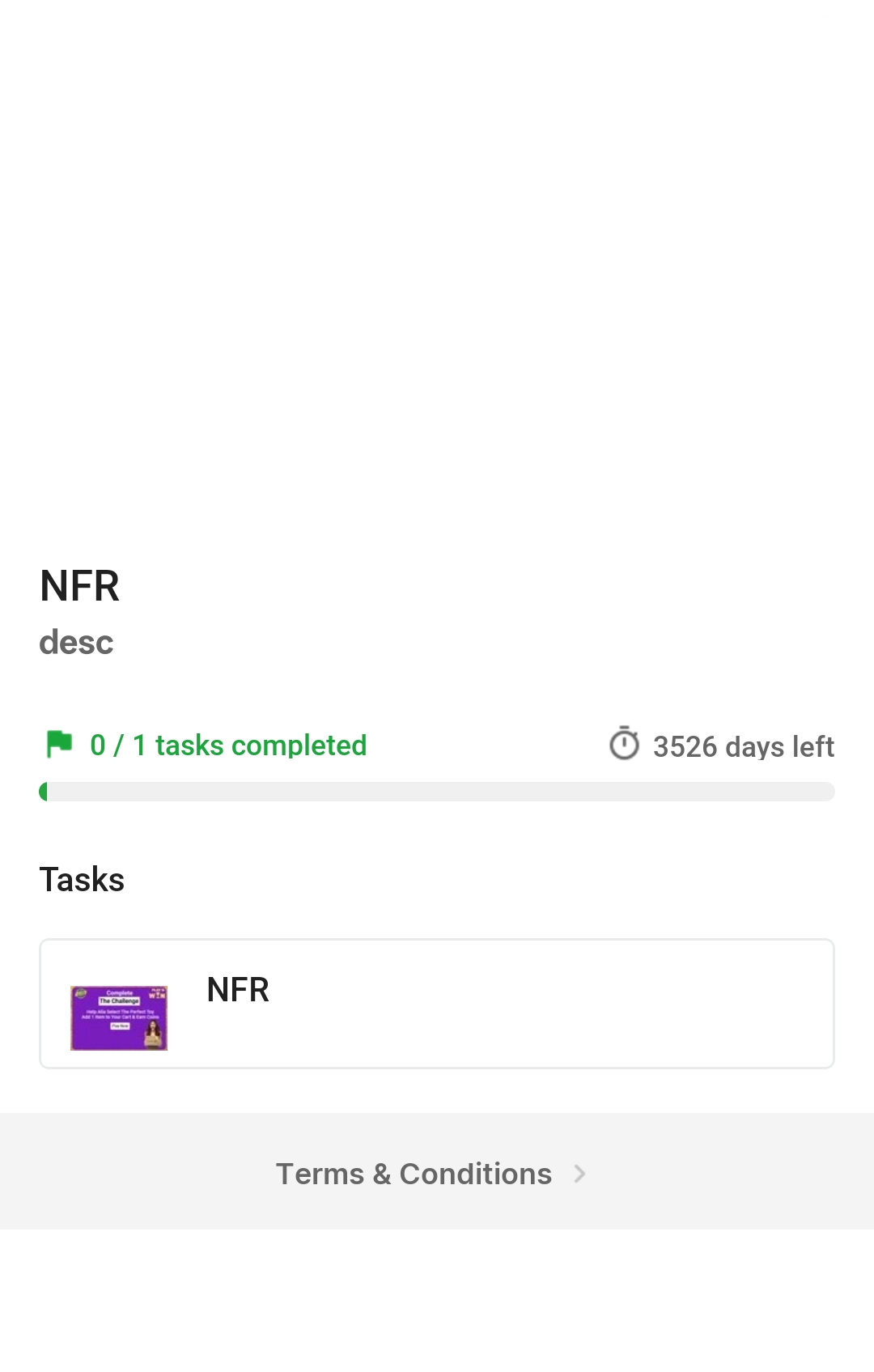This screenshot has width=874, height=1372.
Task: Click the large NFR challenge heading
Action: coord(79,586)
